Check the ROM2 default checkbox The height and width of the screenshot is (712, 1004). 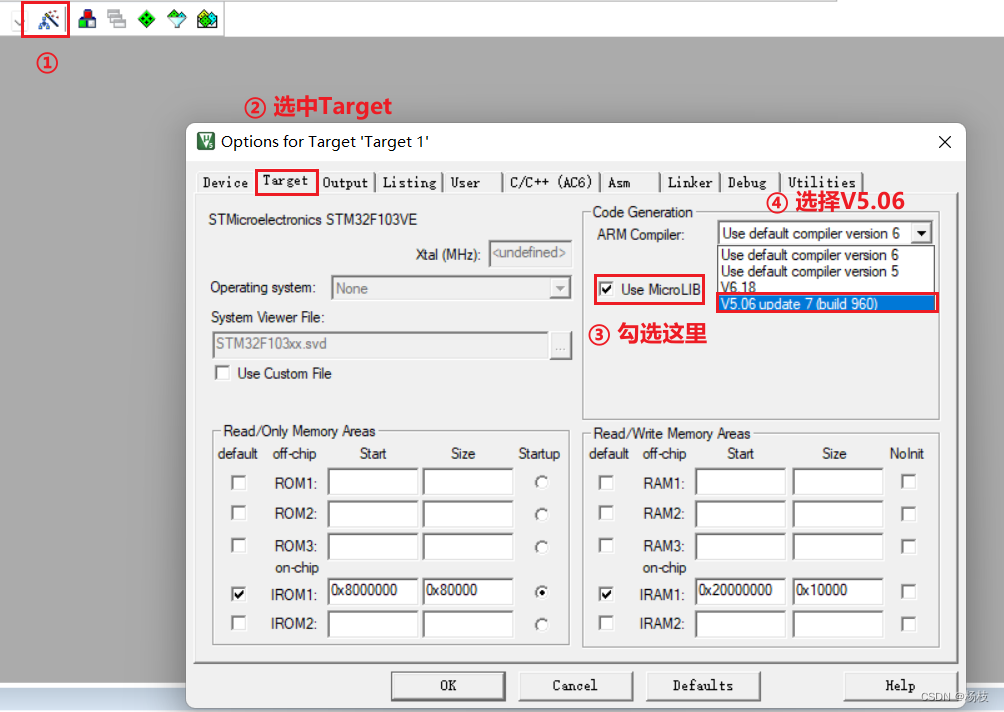pyautogui.click(x=239, y=513)
